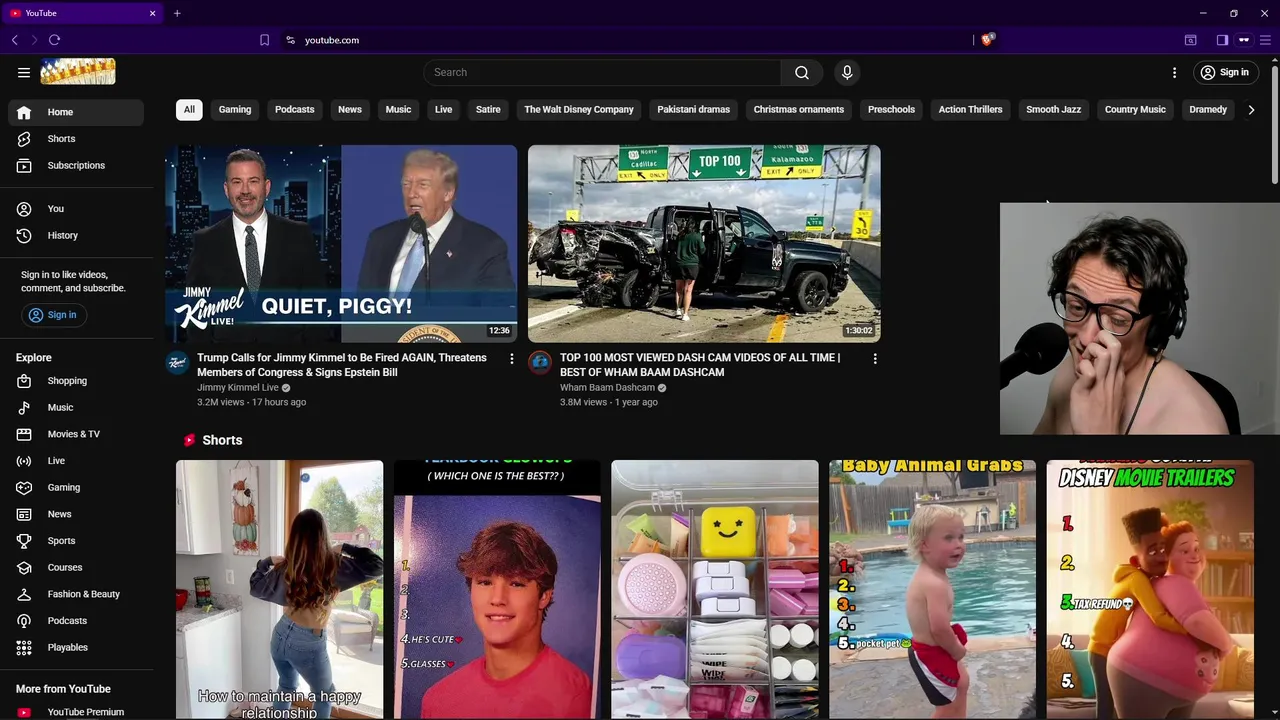The height and width of the screenshot is (720, 1280).
Task: Select The Walt Disney Company chip
Action: (x=579, y=110)
